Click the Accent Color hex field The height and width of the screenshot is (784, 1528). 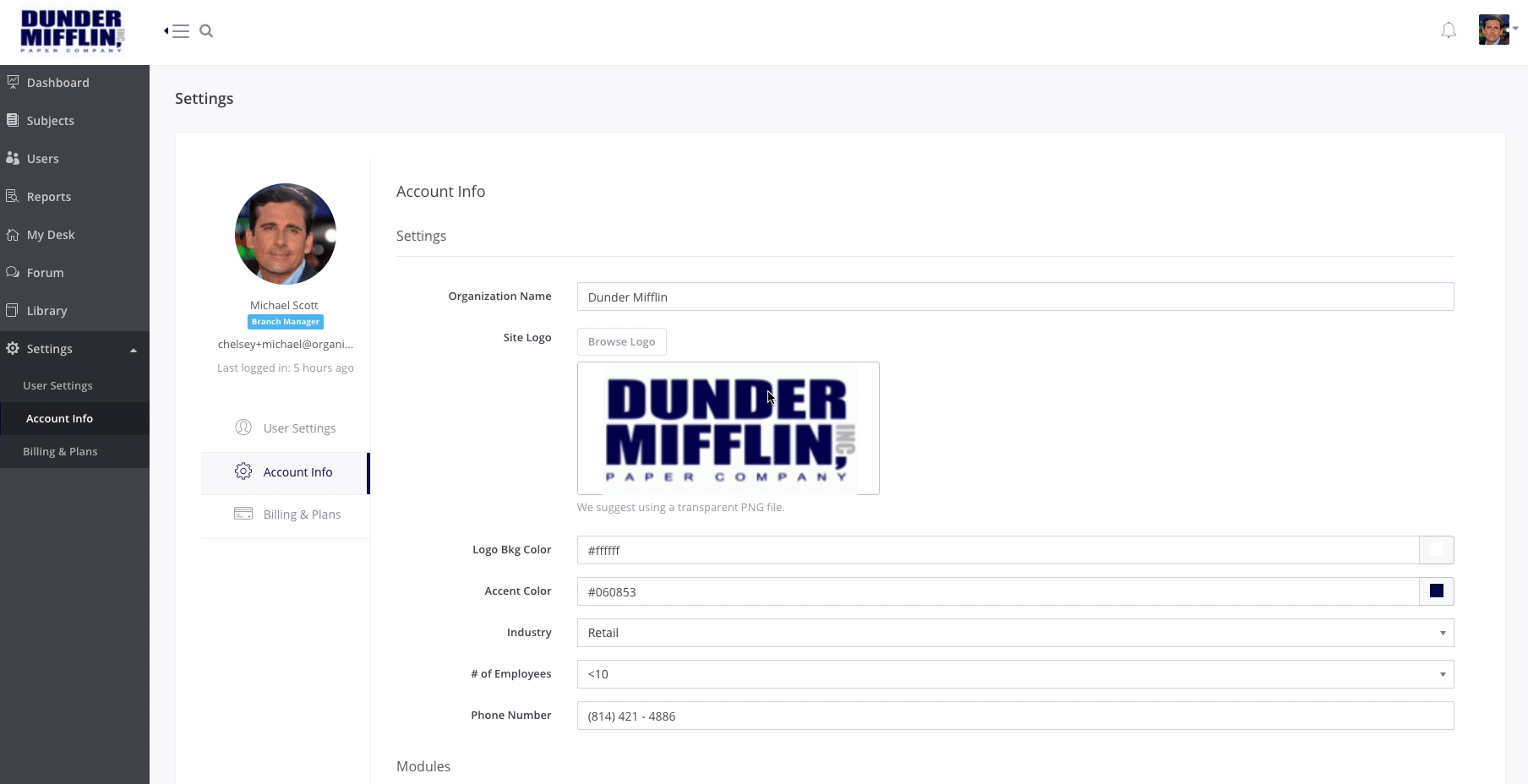pyautogui.click(x=998, y=591)
